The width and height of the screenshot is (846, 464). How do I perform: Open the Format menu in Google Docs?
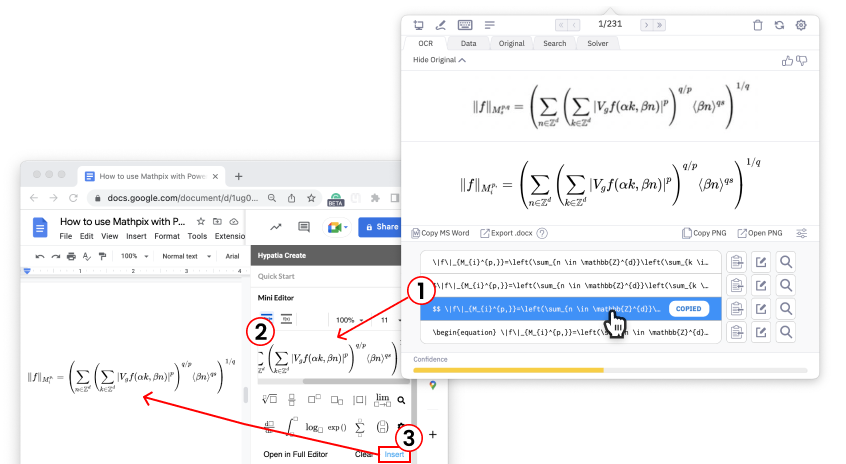pyautogui.click(x=167, y=236)
